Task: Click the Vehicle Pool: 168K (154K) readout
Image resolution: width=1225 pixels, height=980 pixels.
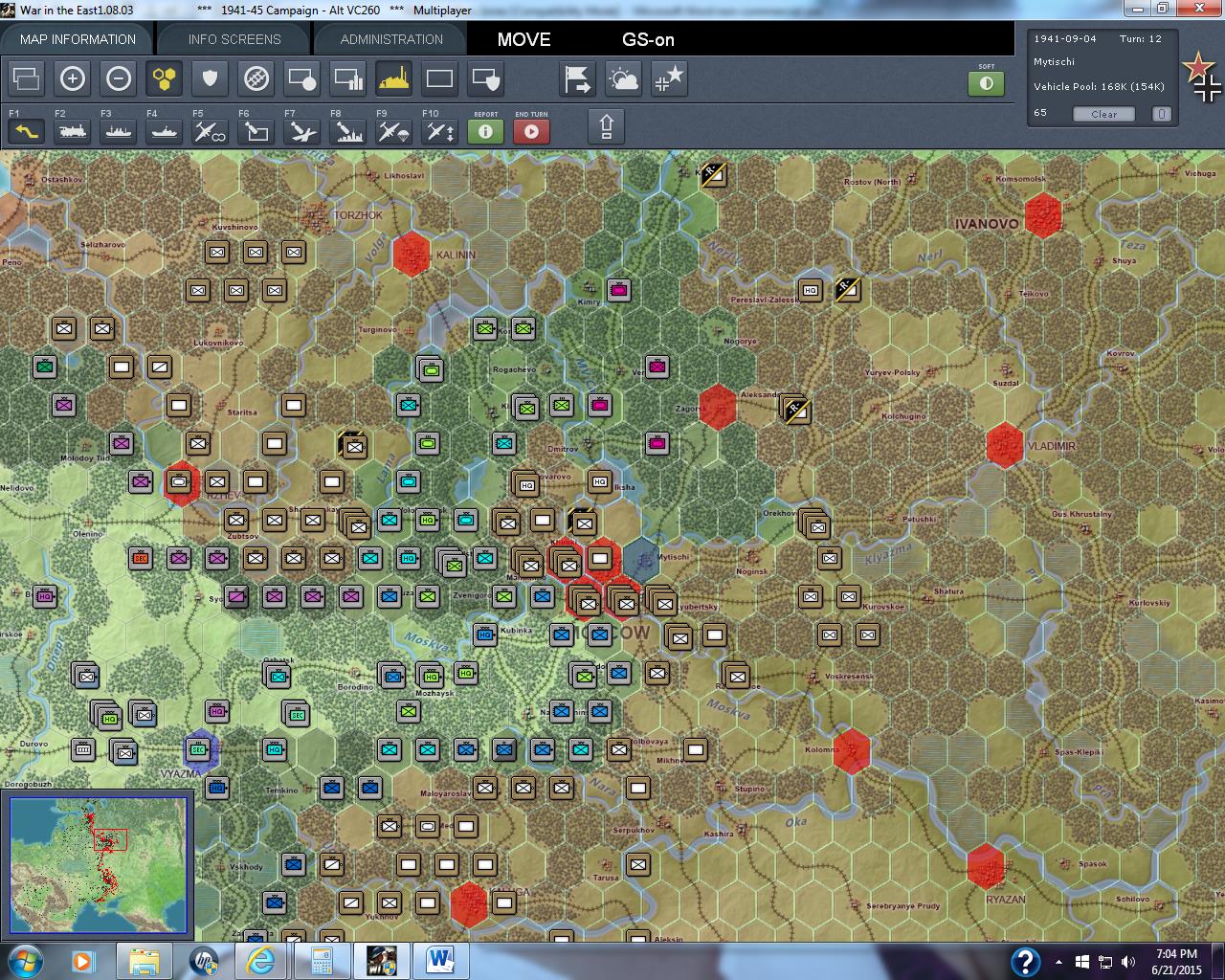Action: [1099, 87]
